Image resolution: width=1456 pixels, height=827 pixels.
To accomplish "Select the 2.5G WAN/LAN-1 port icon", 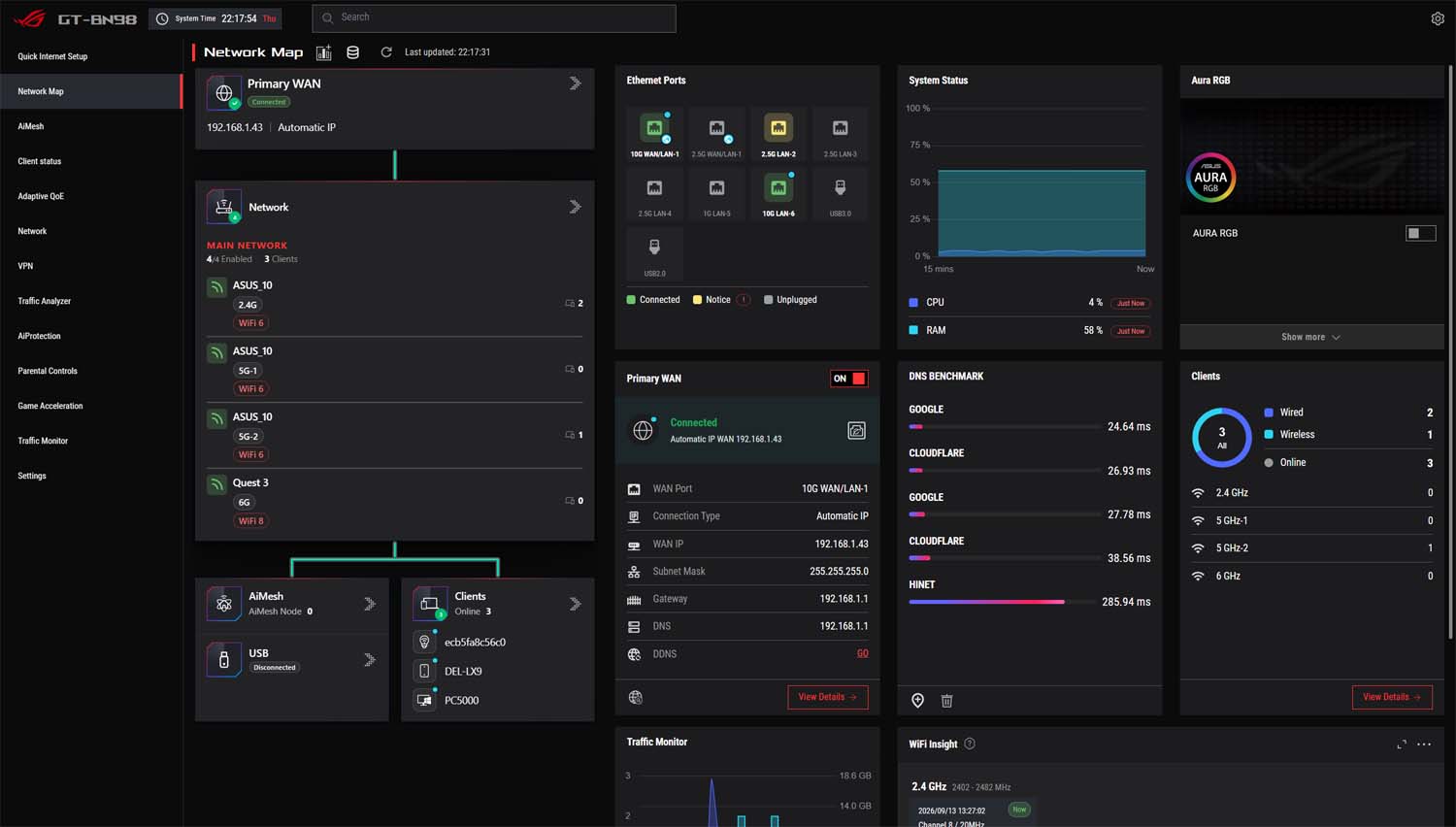I will click(x=716, y=128).
